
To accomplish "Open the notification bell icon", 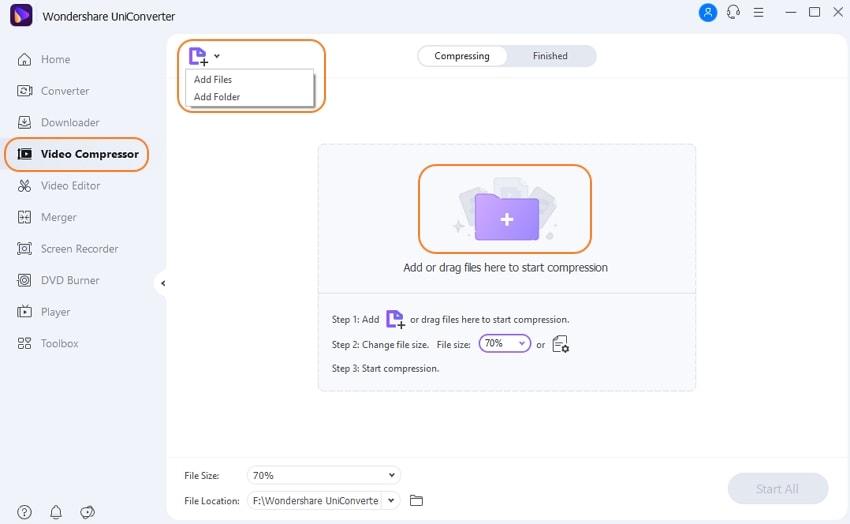I will 56,512.
